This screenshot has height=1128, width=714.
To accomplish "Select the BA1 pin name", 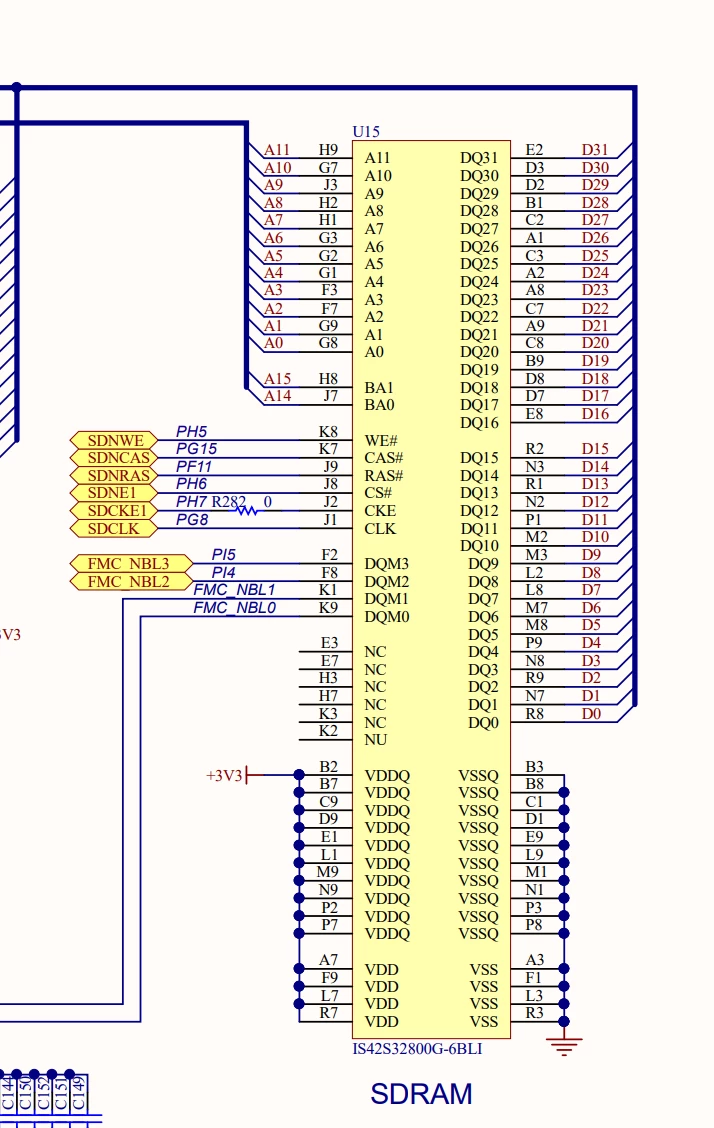I will click(379, 387).
